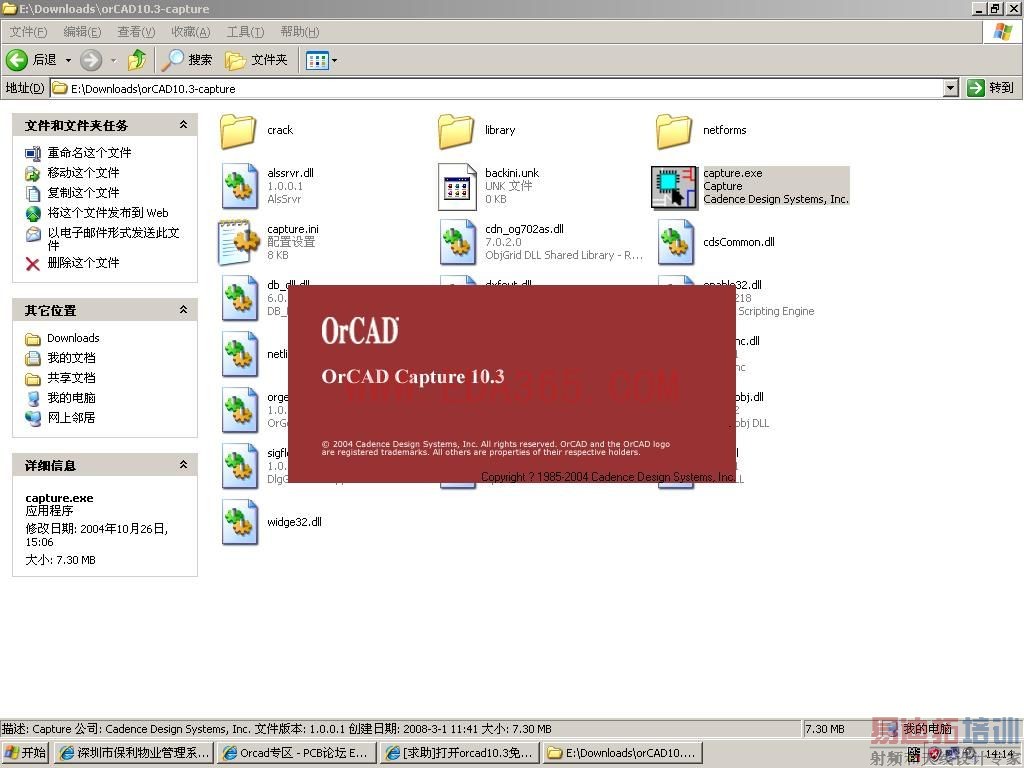
Task: Select the crack folder icon
Action: pos(238,131)
